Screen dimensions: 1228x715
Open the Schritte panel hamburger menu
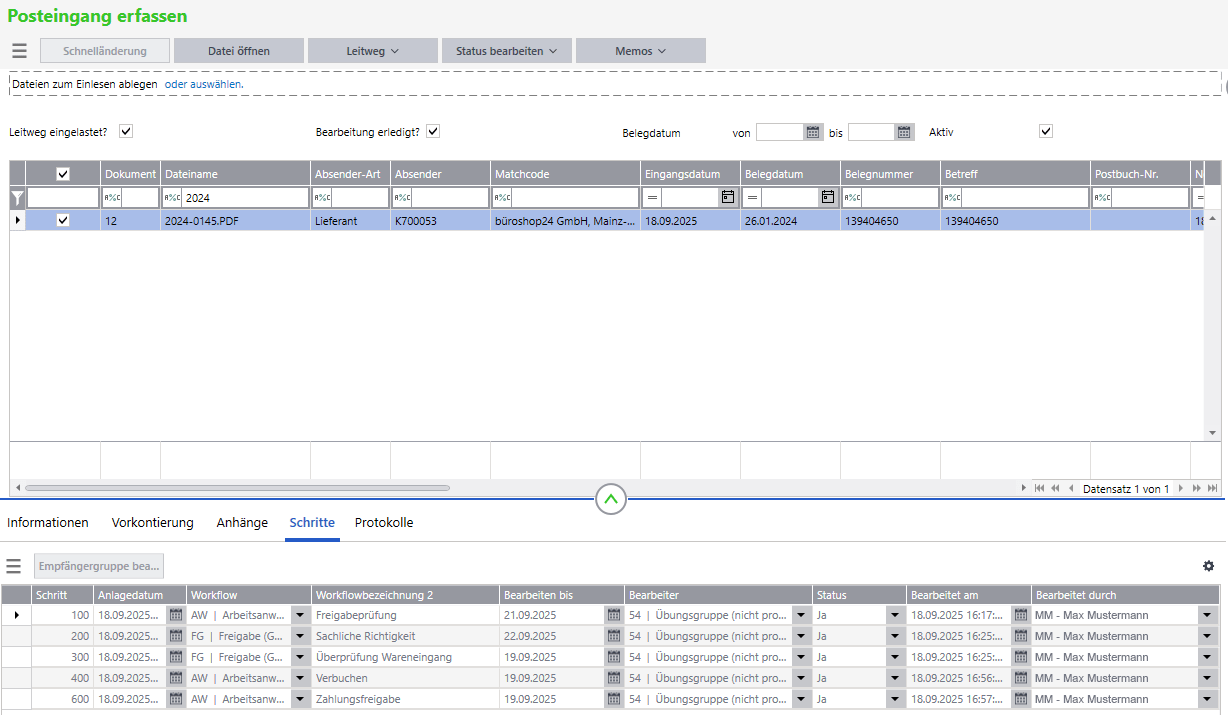(x=14, y=566)
